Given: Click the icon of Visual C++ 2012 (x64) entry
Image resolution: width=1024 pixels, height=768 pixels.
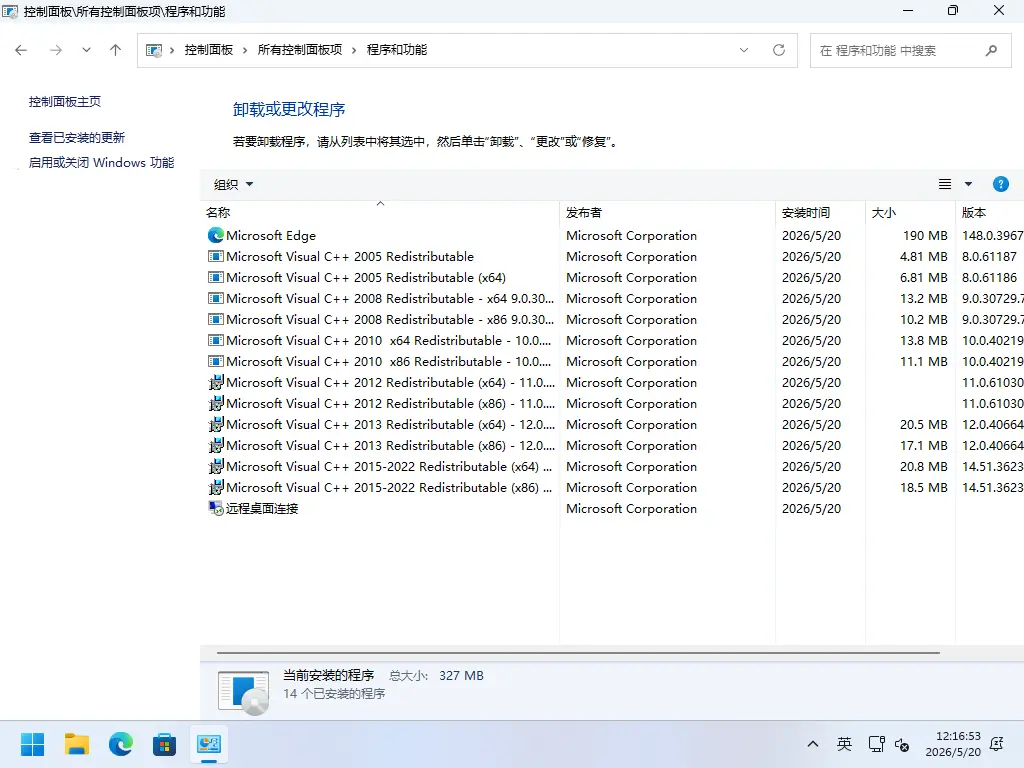Looking at the screenshot, I should 216,383.
